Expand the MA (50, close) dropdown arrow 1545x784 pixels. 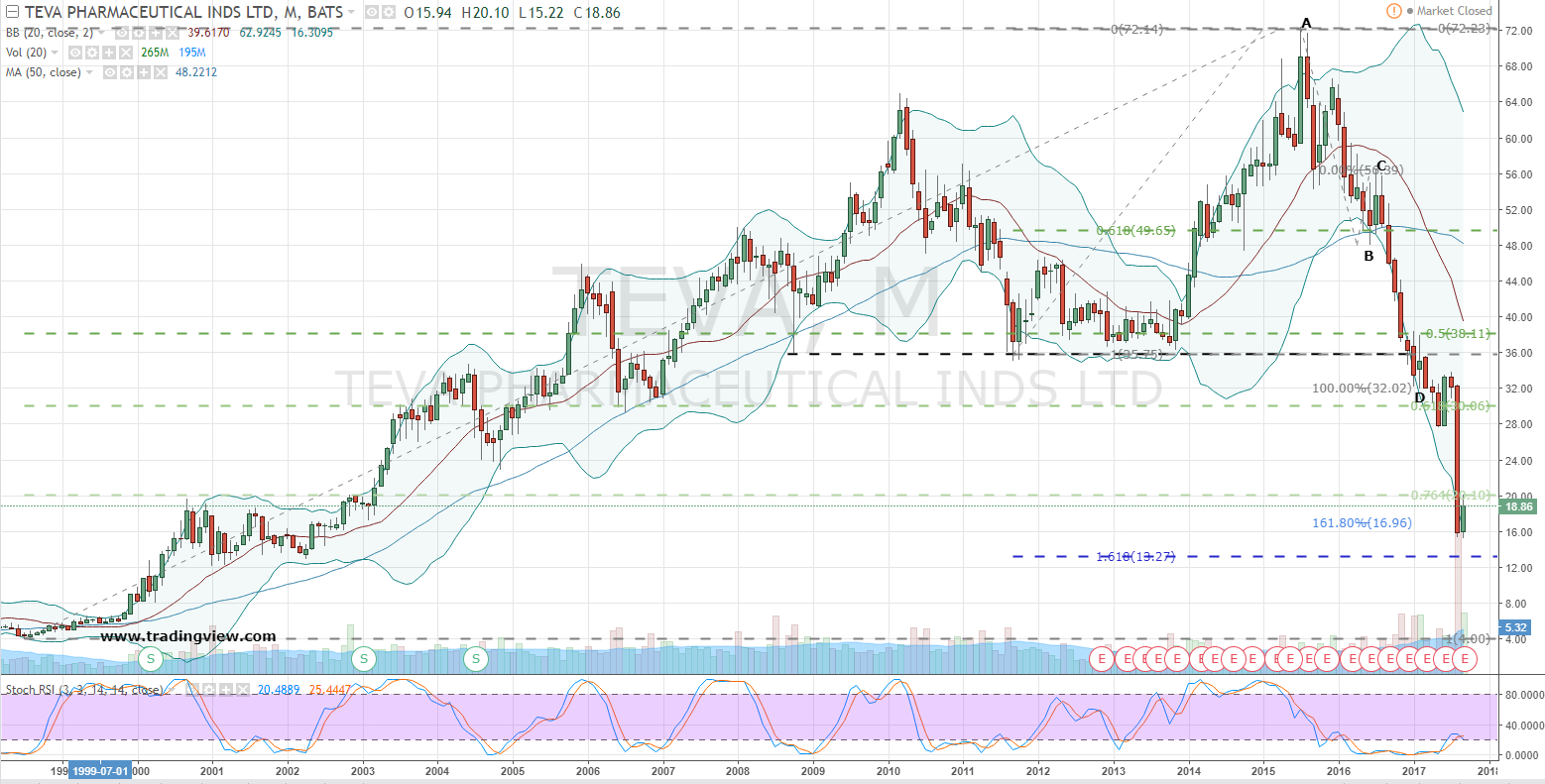(x=90, y=72)
